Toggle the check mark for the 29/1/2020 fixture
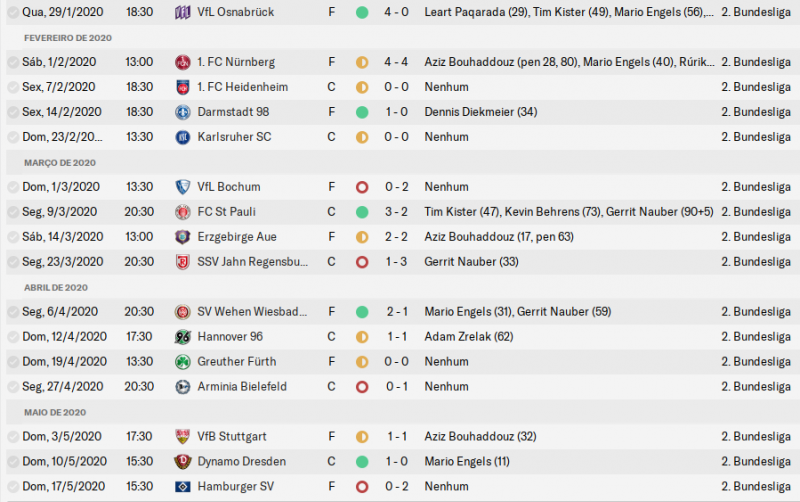800x502 pixels. (12, 12)
